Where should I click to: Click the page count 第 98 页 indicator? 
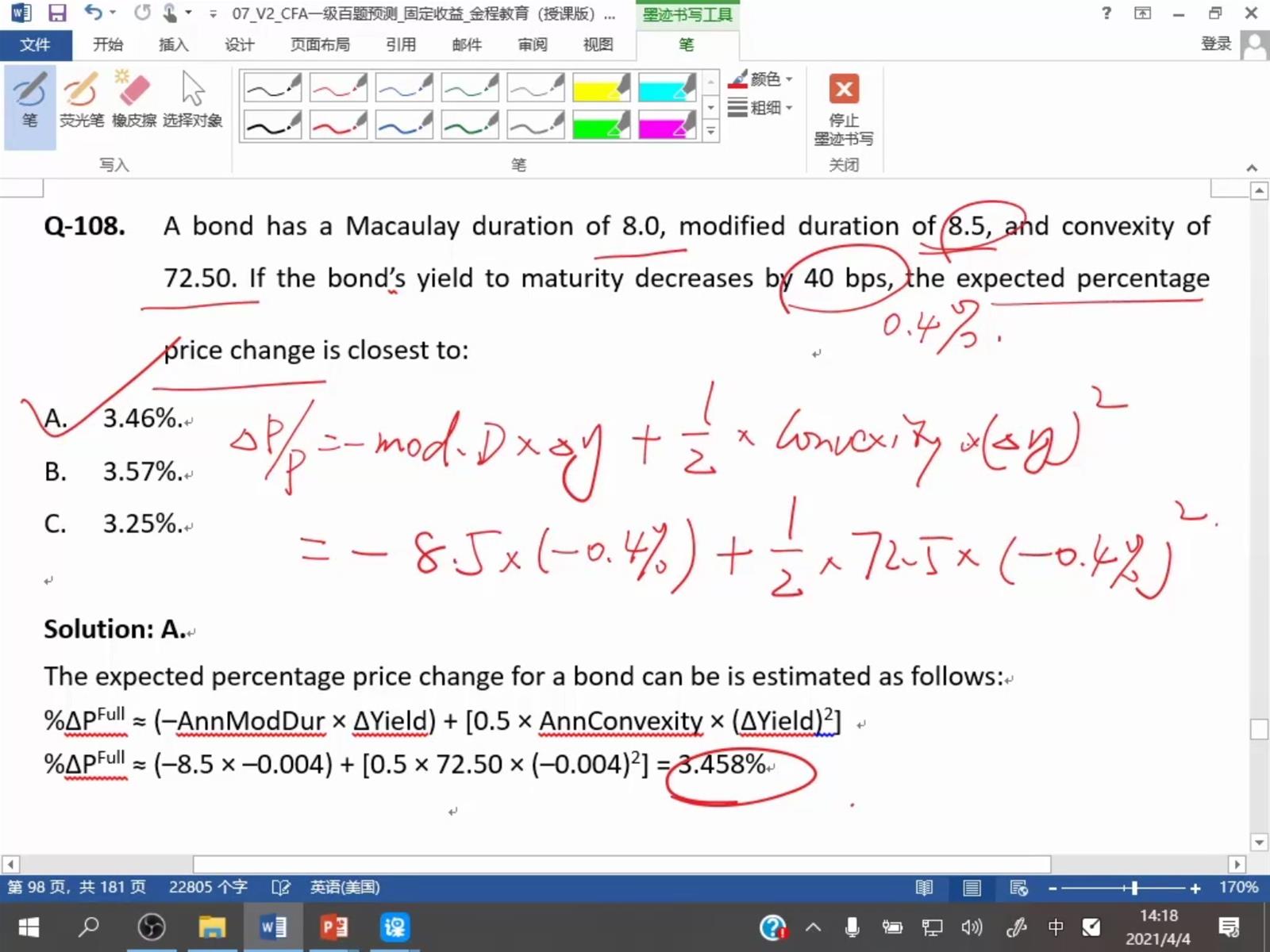77,887
